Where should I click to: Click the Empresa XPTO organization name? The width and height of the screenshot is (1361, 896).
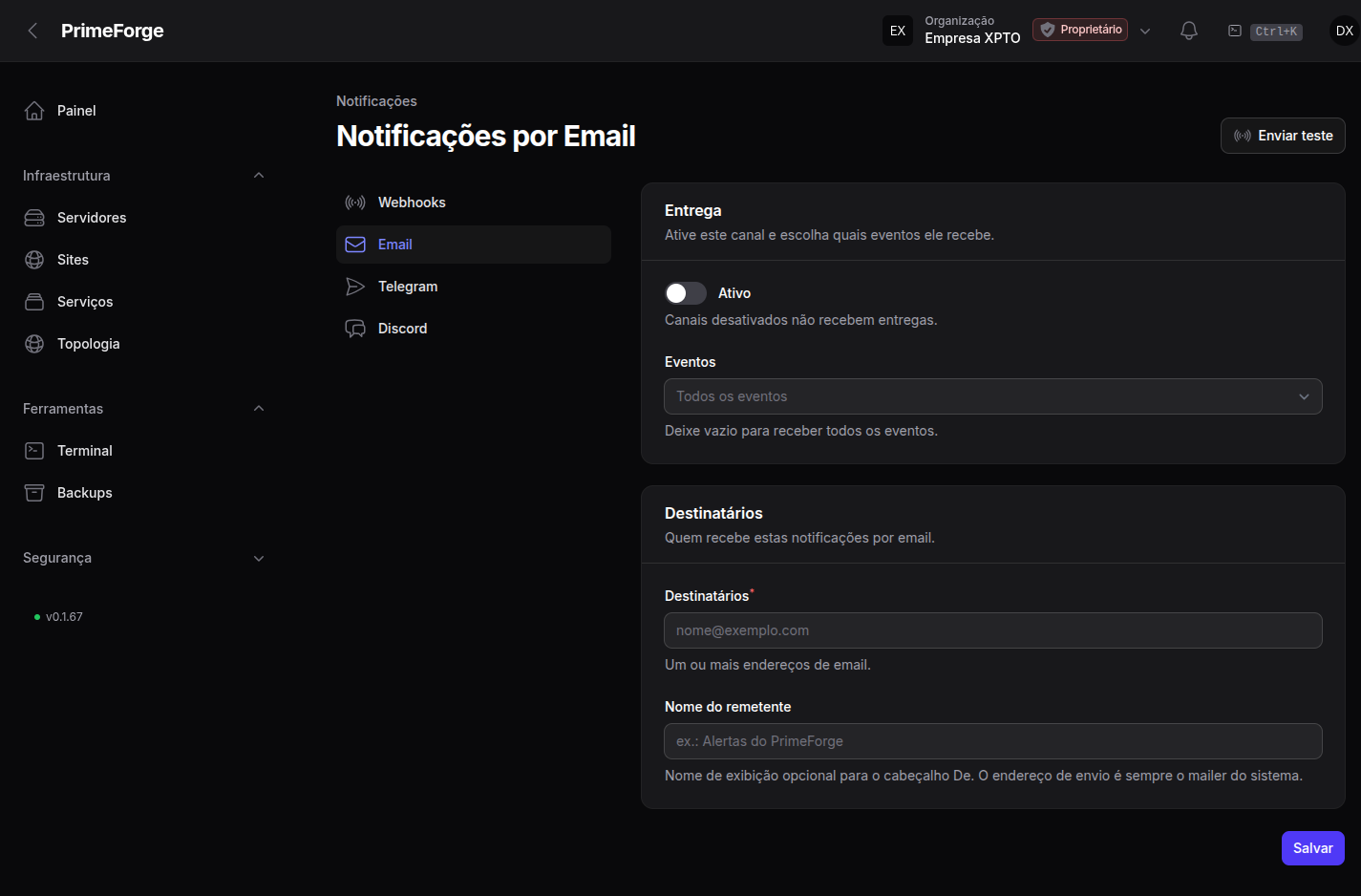972,38
